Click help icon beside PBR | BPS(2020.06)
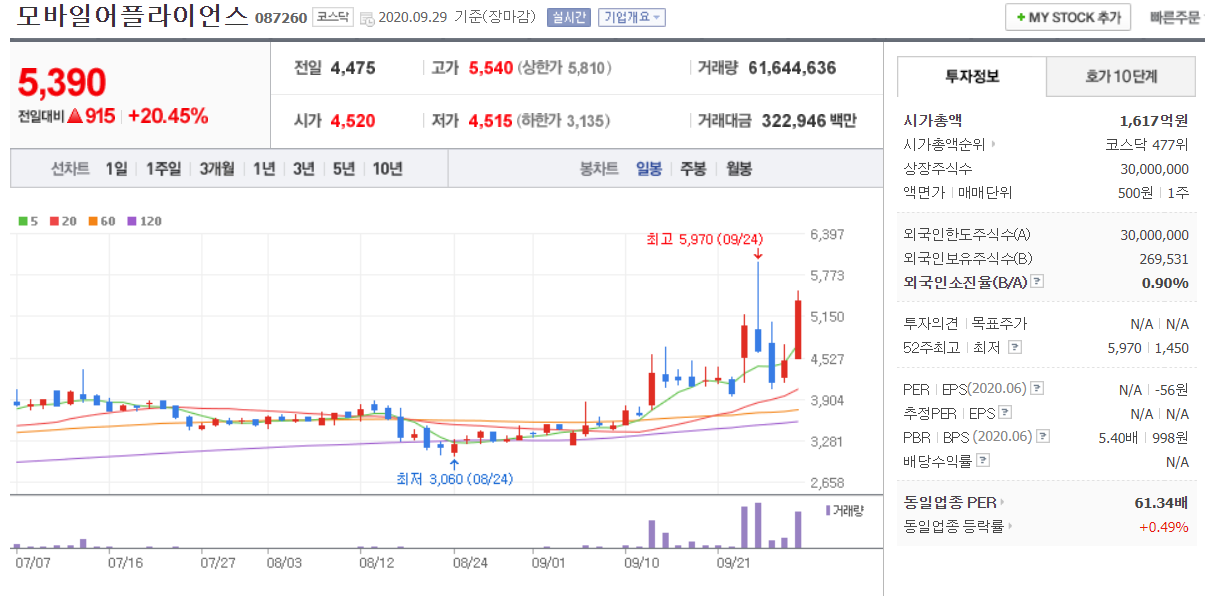Image resolution: width=1205 pixels, height=596 pixels. (x=1043, y=437)
